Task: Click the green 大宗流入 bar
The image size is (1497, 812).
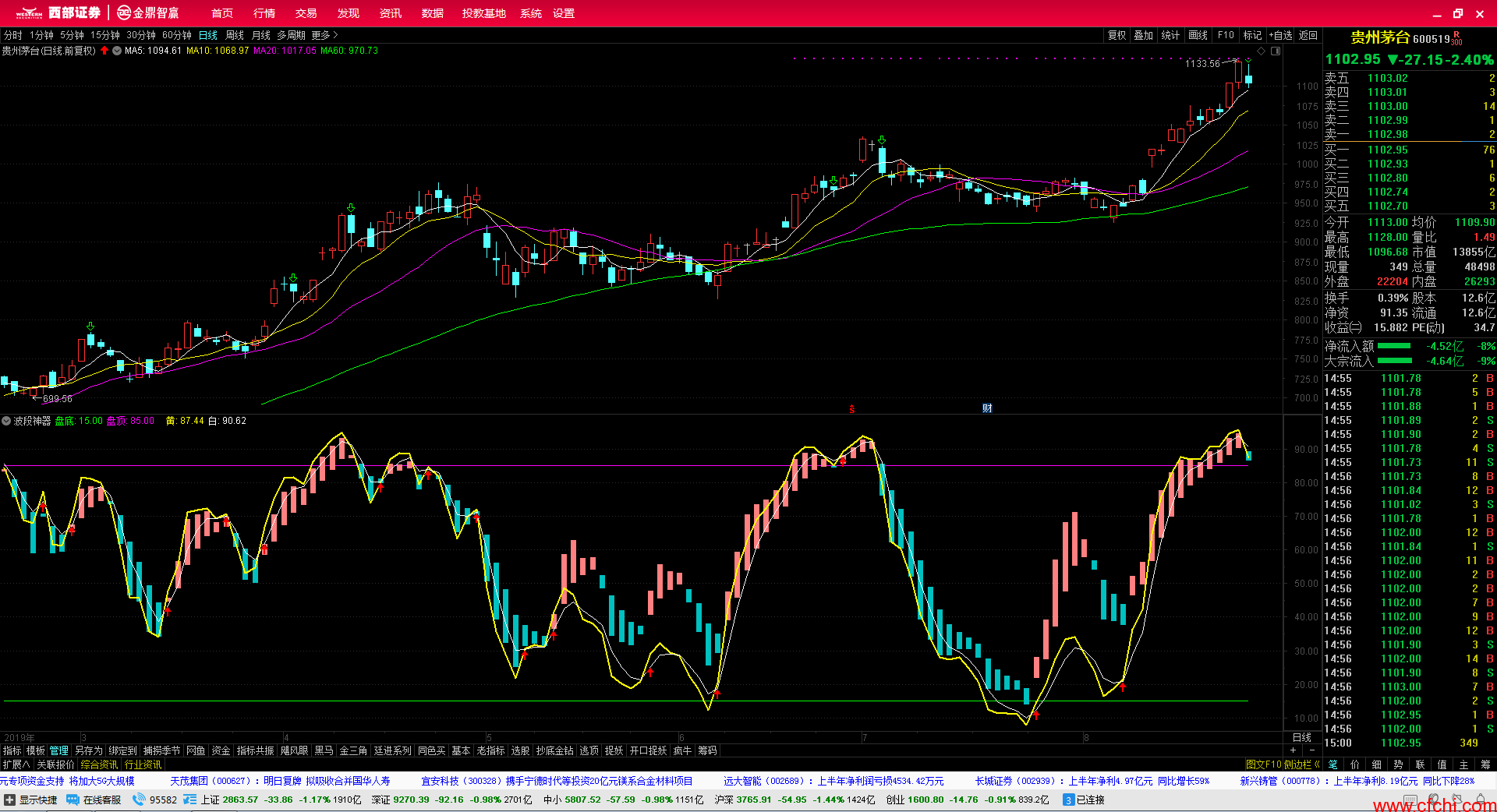Action: coord(1394,361)
